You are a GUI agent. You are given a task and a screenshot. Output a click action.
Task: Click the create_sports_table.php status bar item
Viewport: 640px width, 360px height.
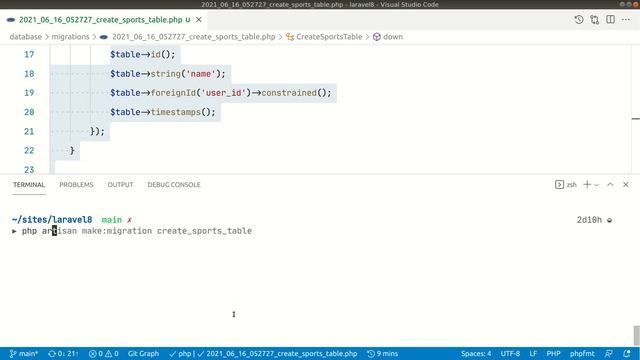(278, 353)
